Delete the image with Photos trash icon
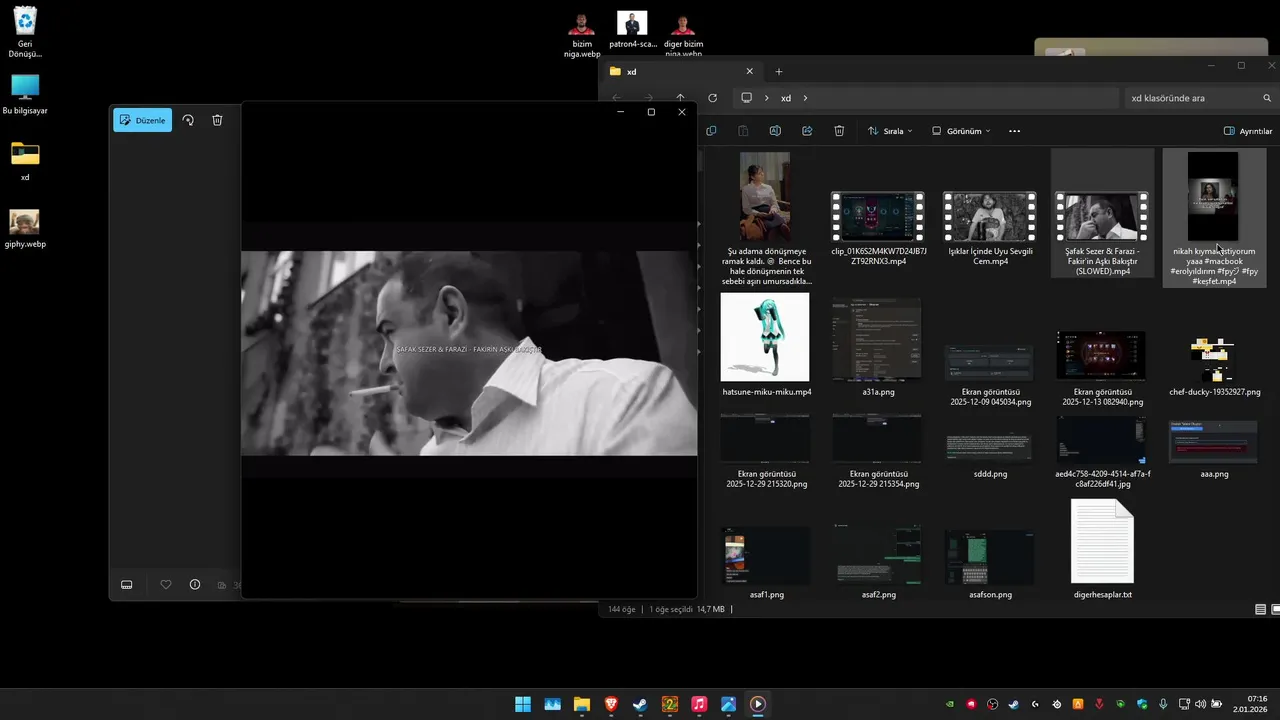The image size is (1280, 720). click(x=217, y=120)
